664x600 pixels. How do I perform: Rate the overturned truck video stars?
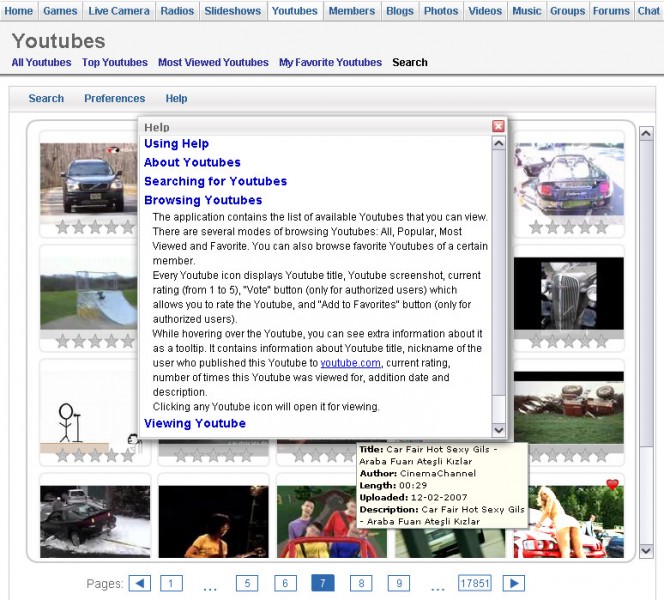(569, 456)
